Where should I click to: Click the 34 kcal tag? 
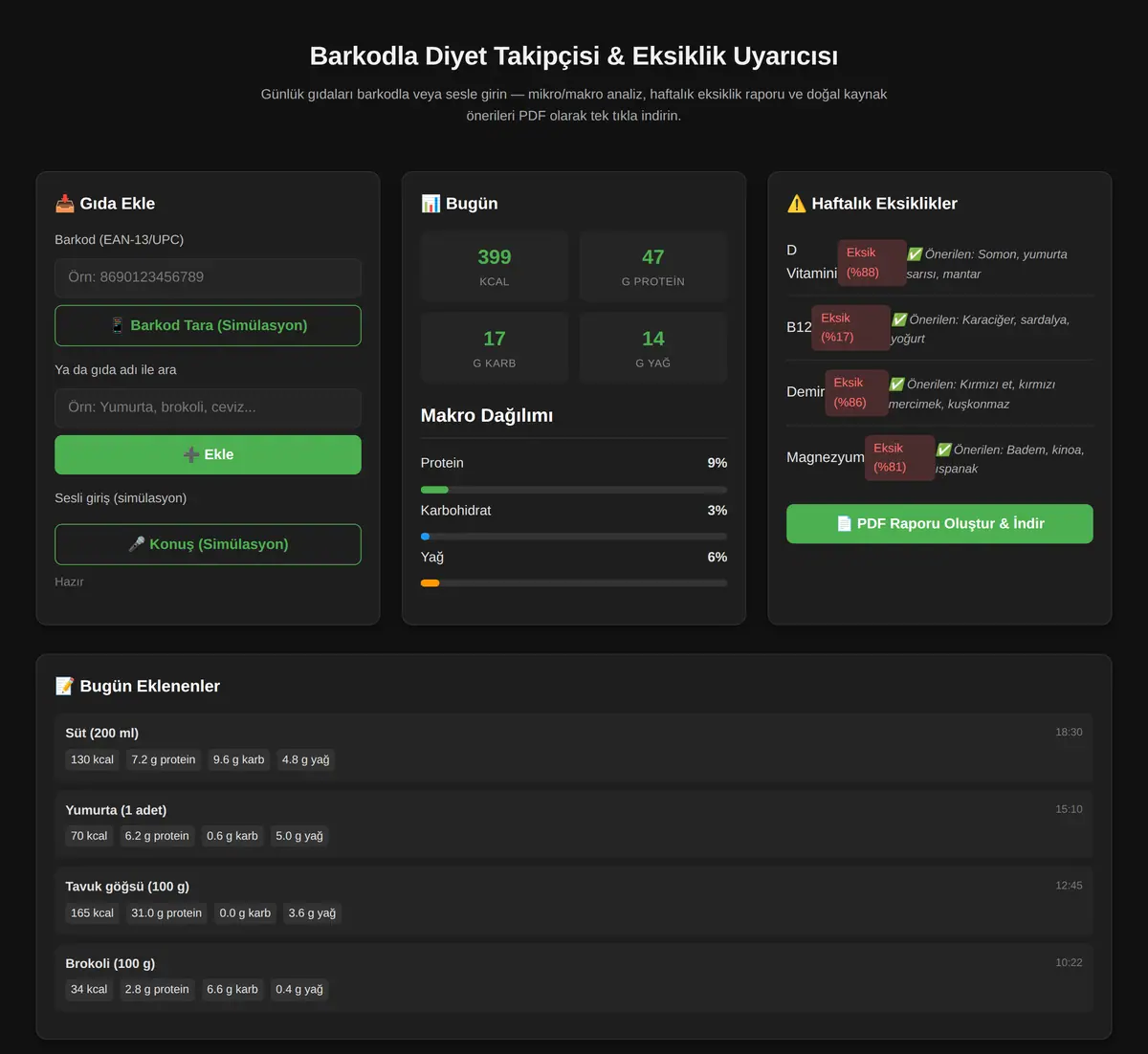click(89, 990)
